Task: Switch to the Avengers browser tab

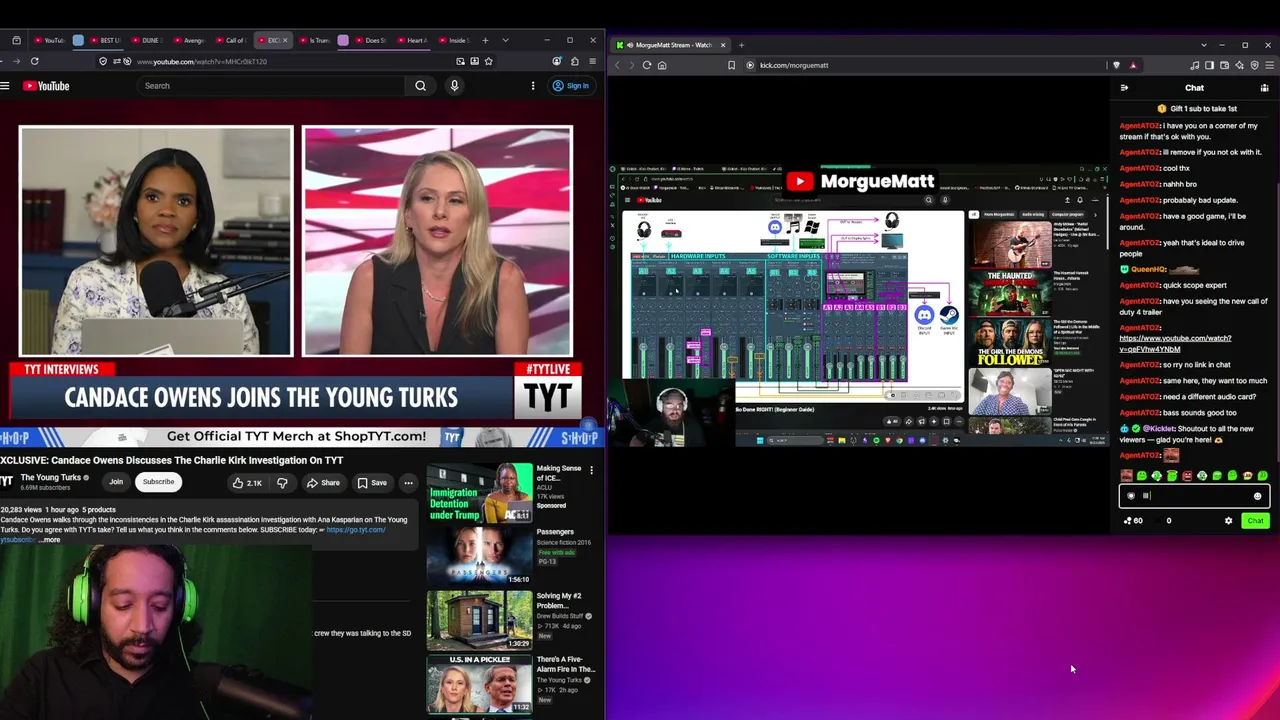Action: (191, 41)
